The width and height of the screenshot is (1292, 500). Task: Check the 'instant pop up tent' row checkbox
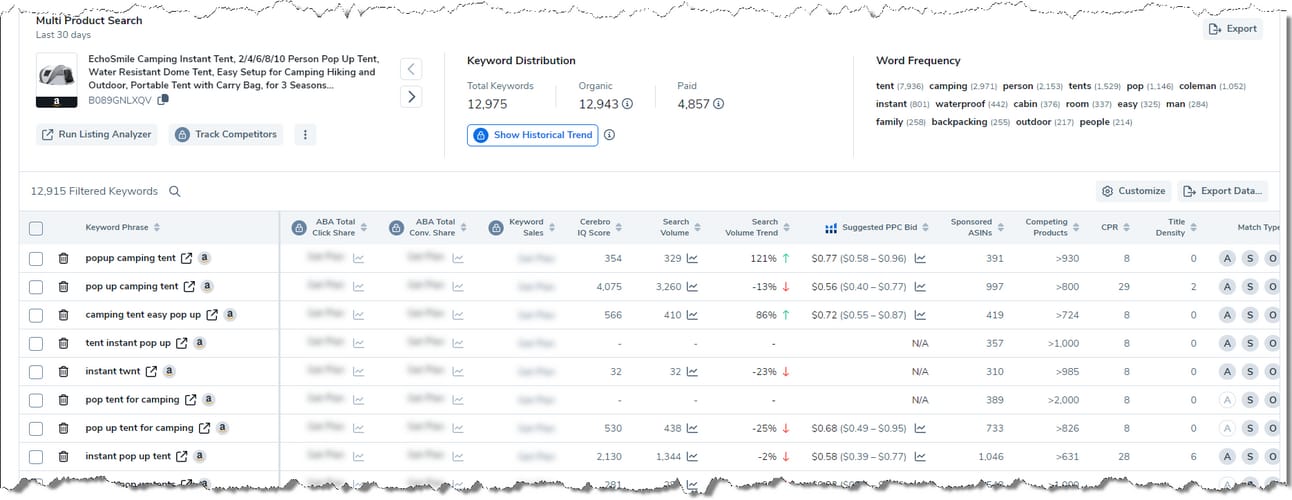[36, 457]
